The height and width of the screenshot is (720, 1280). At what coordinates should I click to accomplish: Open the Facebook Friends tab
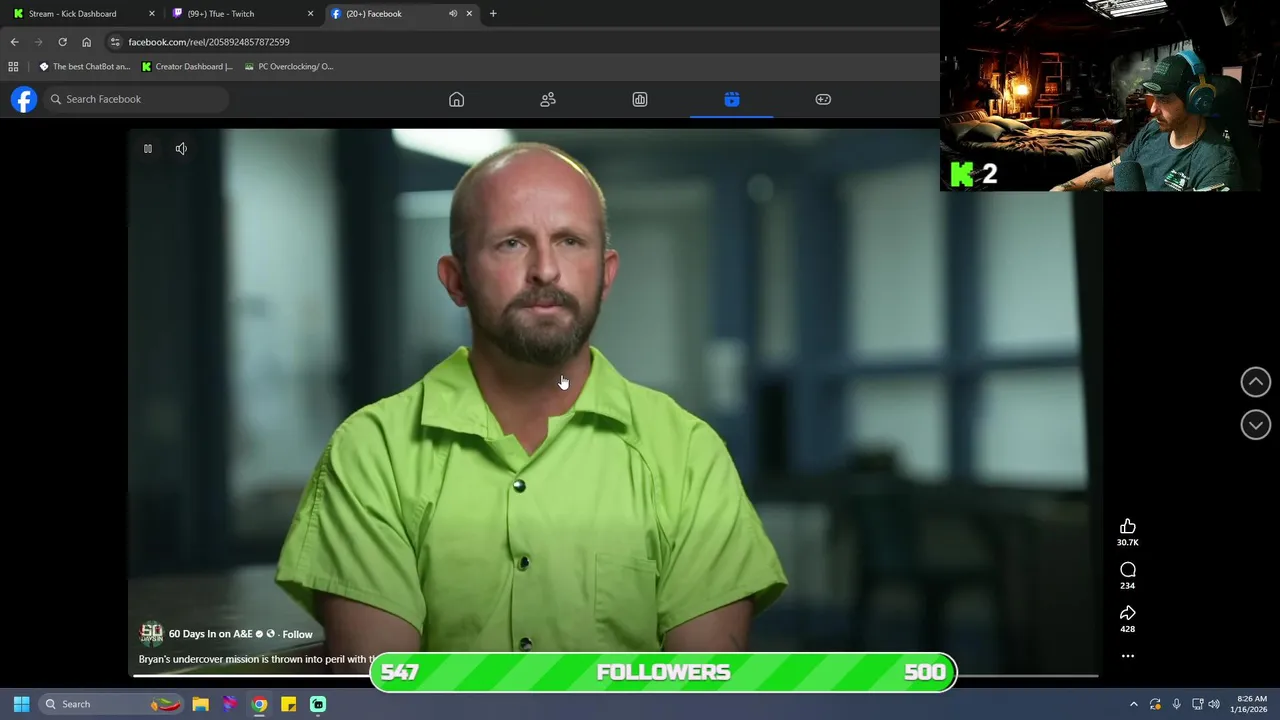tap(548, 99)
